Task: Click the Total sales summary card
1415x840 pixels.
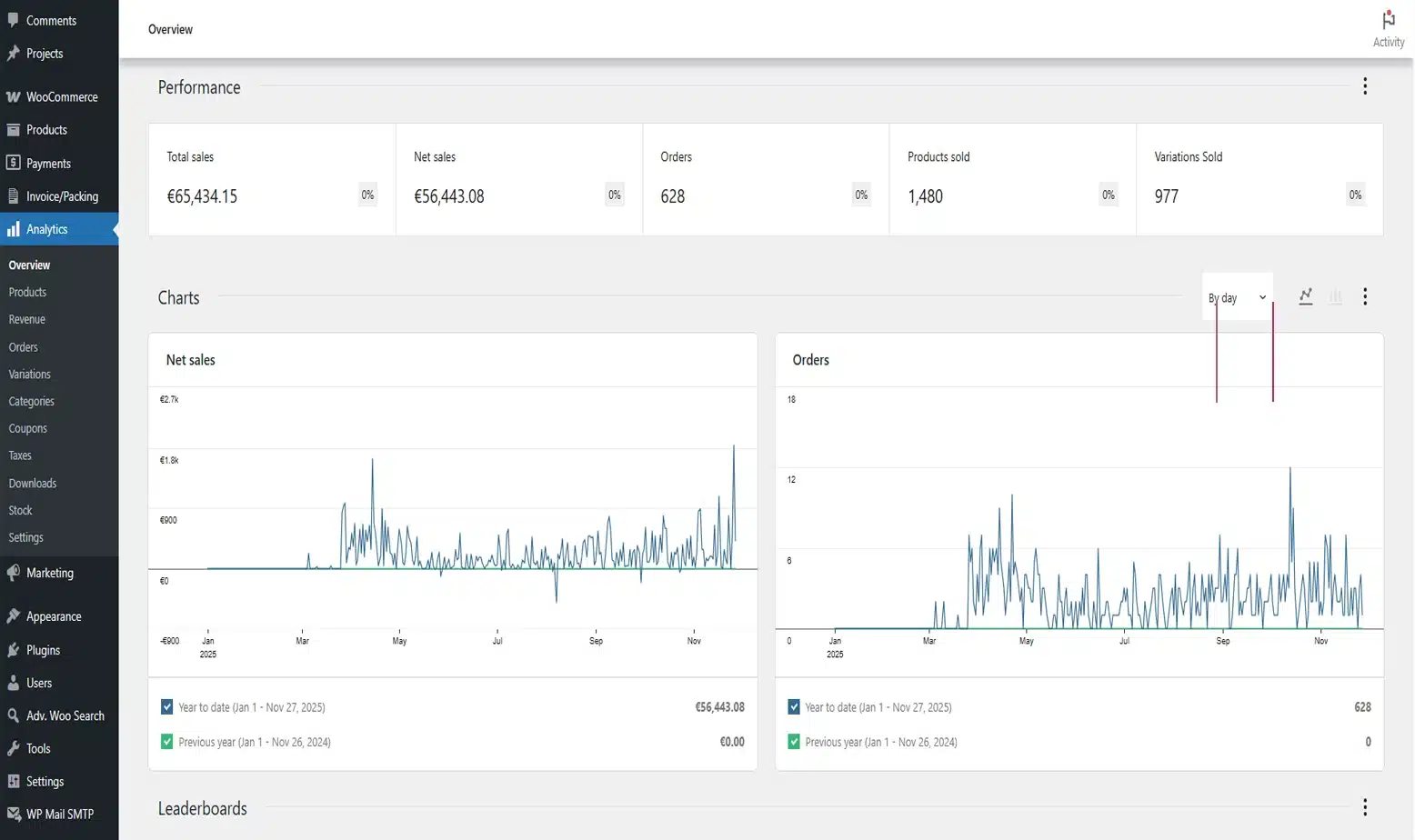Action: click(x=271, y=179)
